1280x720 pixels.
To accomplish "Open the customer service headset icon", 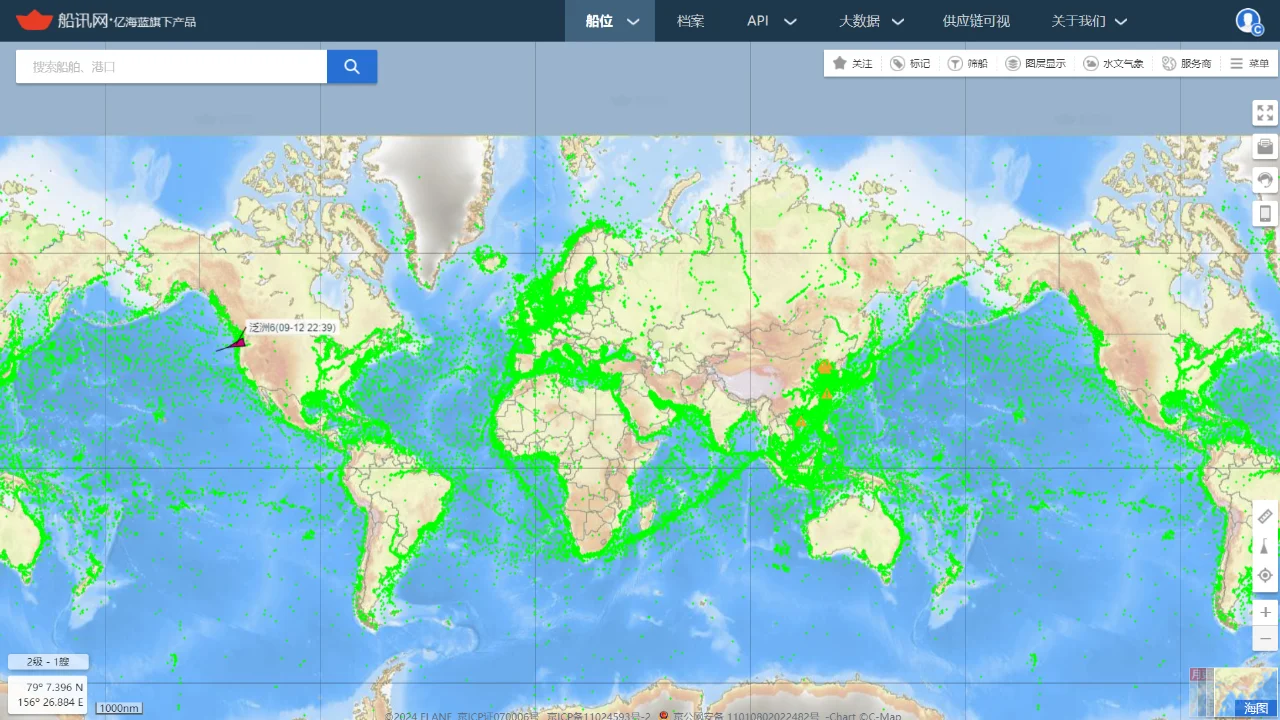I will [x=1265, y=180].
